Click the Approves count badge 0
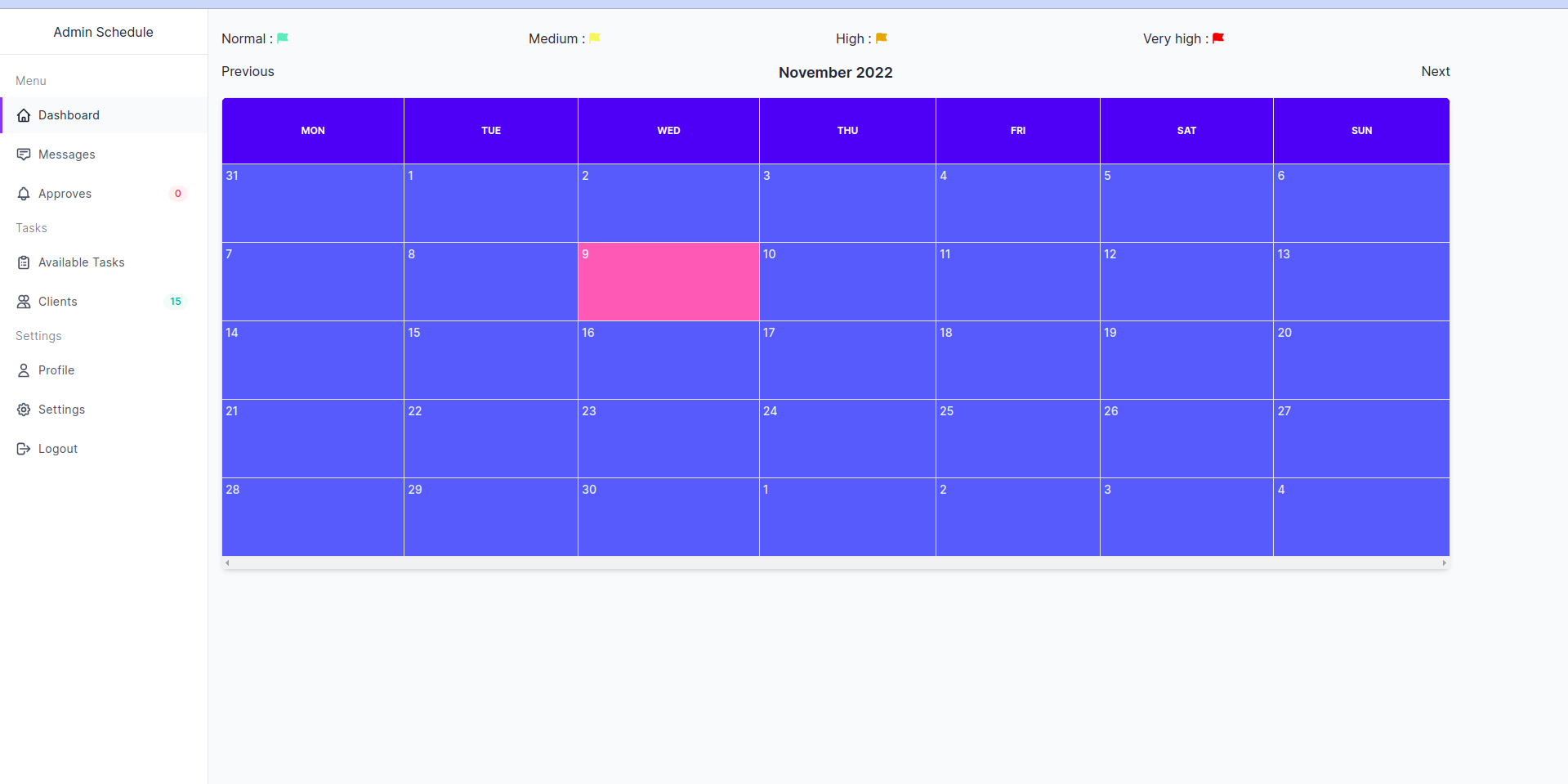 click(178, 194)
